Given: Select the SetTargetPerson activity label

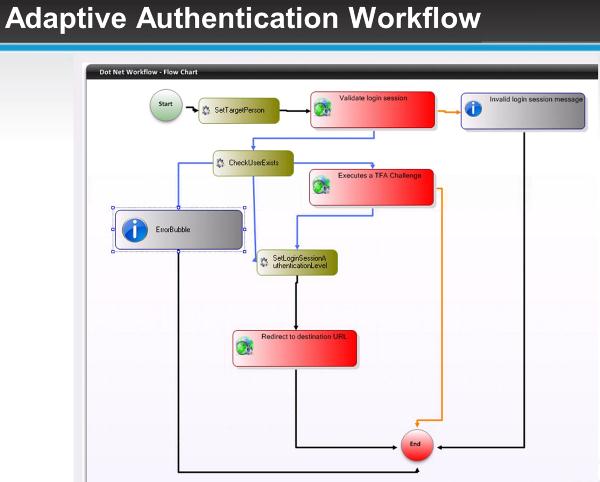Looking at the screenshot, I should point(239,110).
